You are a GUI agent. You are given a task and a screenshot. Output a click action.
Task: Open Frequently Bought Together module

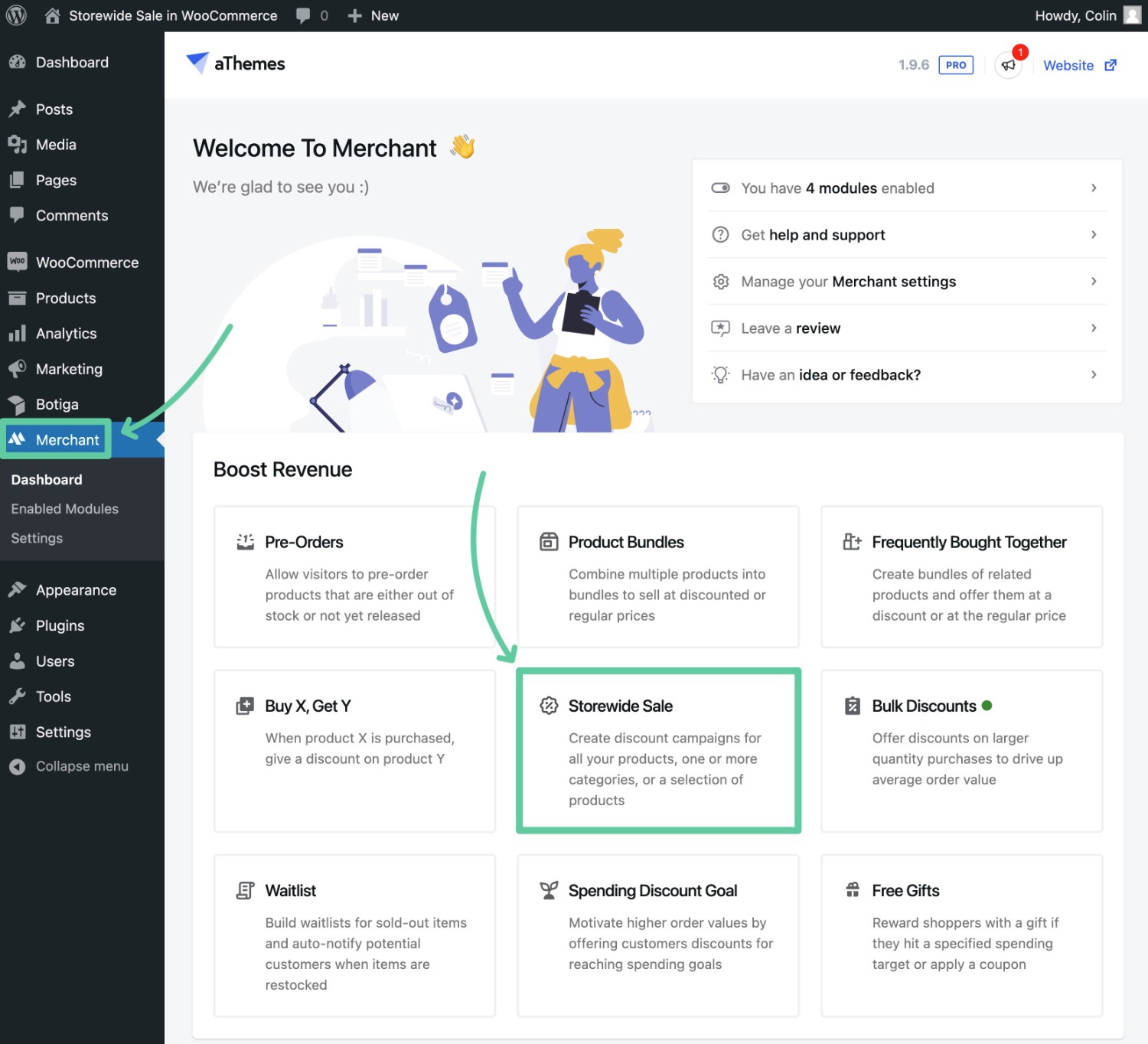962,576
